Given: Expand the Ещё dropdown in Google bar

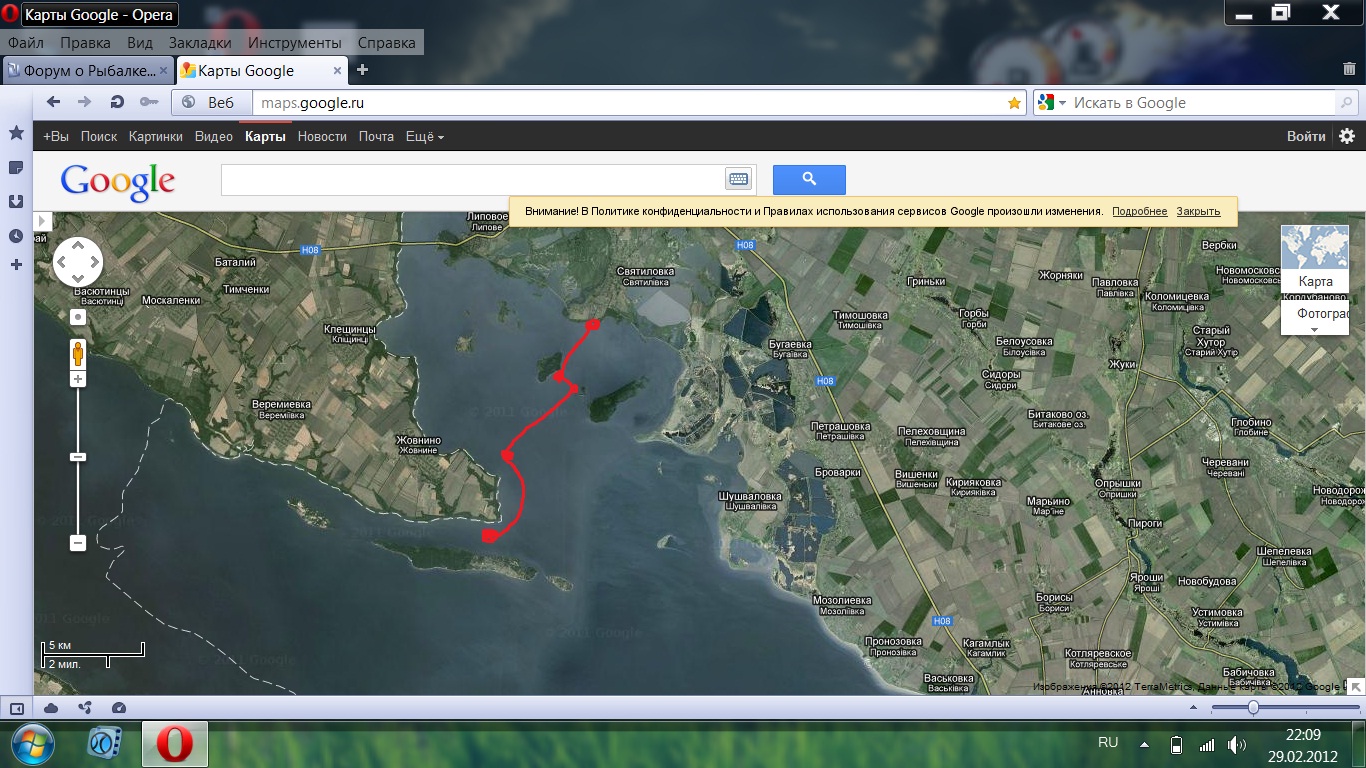Looking at the screenshot, I should pos(424,137).
